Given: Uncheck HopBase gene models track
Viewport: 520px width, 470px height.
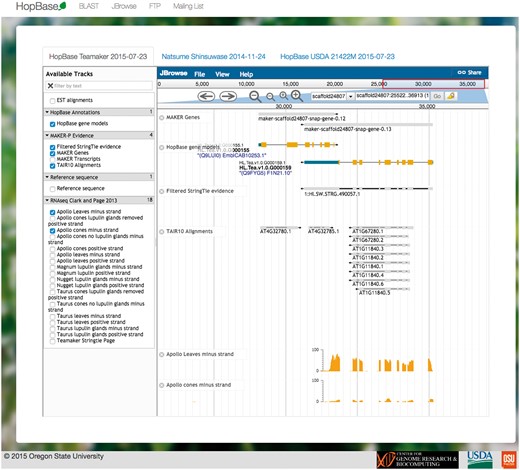Looking at the screenshot, I should coord(52,124).
